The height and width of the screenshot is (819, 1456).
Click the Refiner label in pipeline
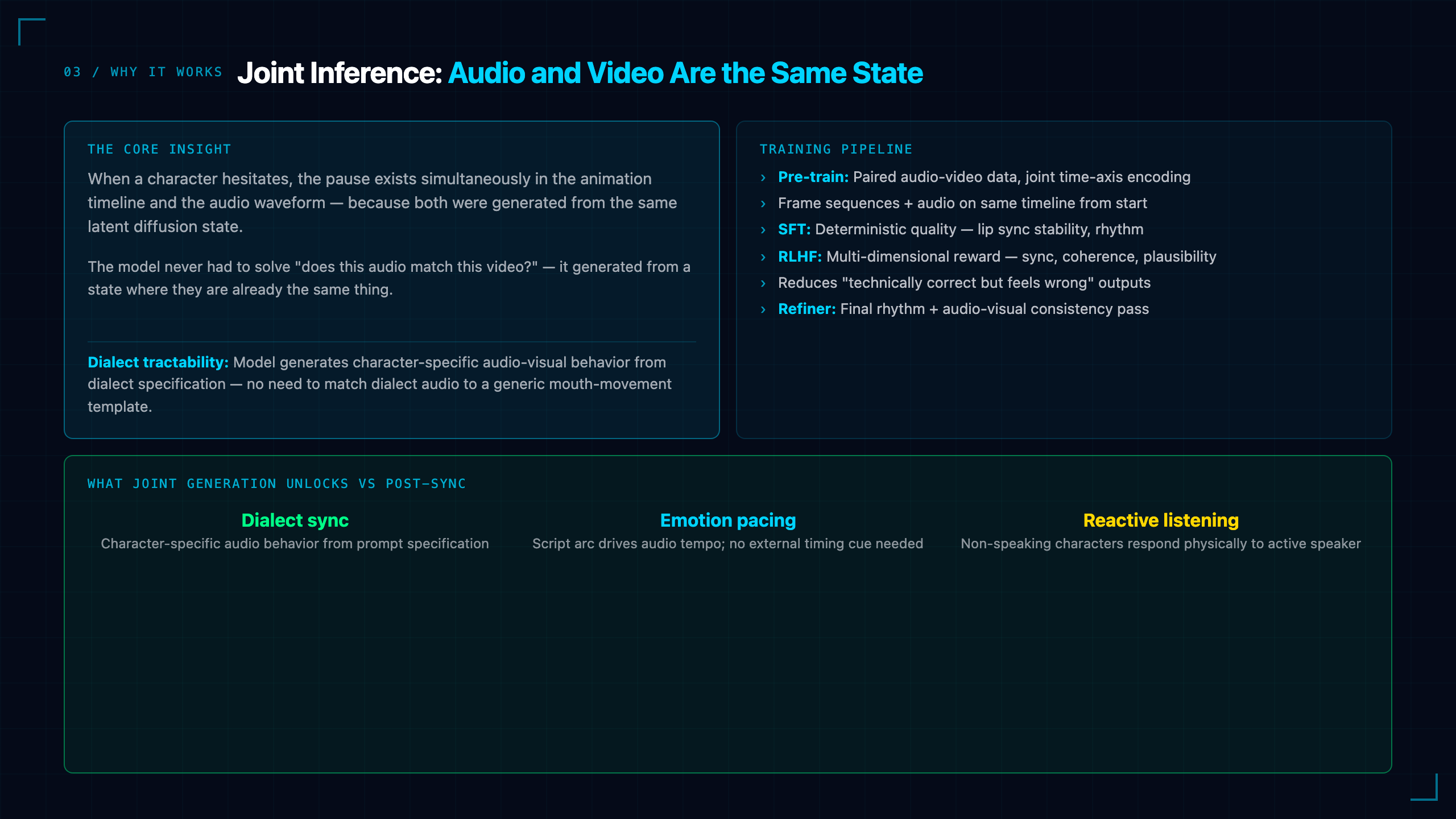pos(806,309)
